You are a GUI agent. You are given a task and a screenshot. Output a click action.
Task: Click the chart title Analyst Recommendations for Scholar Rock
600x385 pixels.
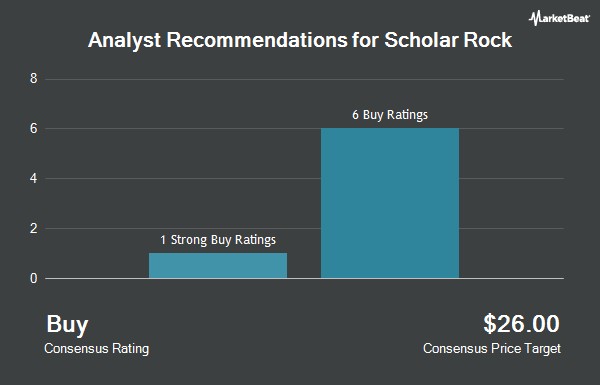click(300, 41)
